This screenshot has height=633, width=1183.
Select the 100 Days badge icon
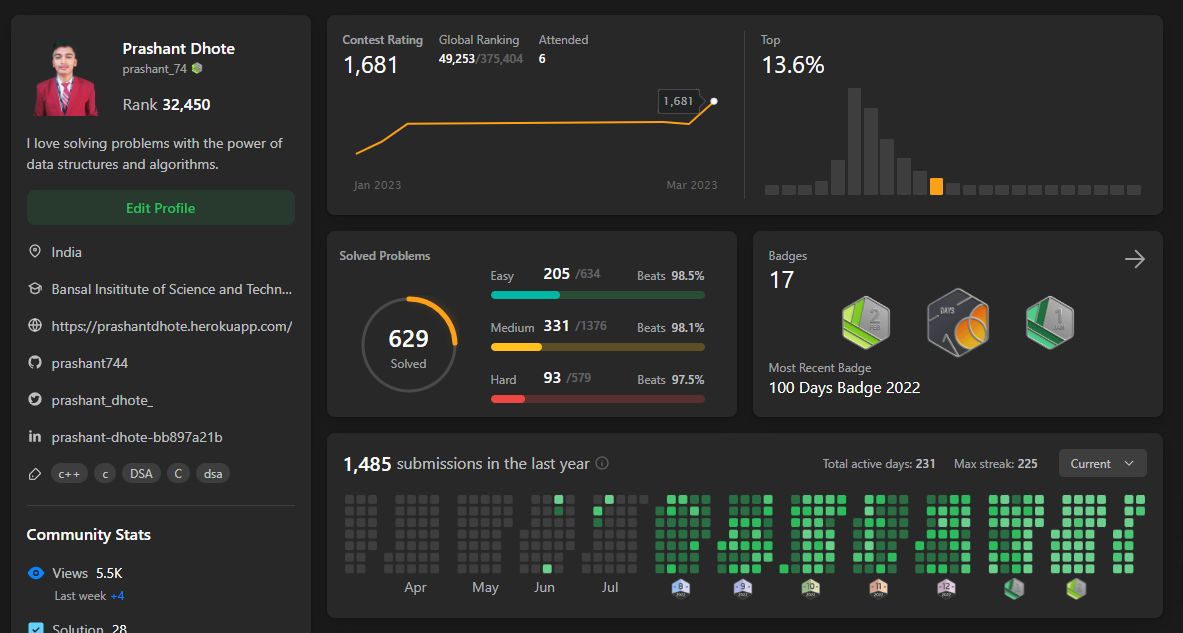pos(957,323)
